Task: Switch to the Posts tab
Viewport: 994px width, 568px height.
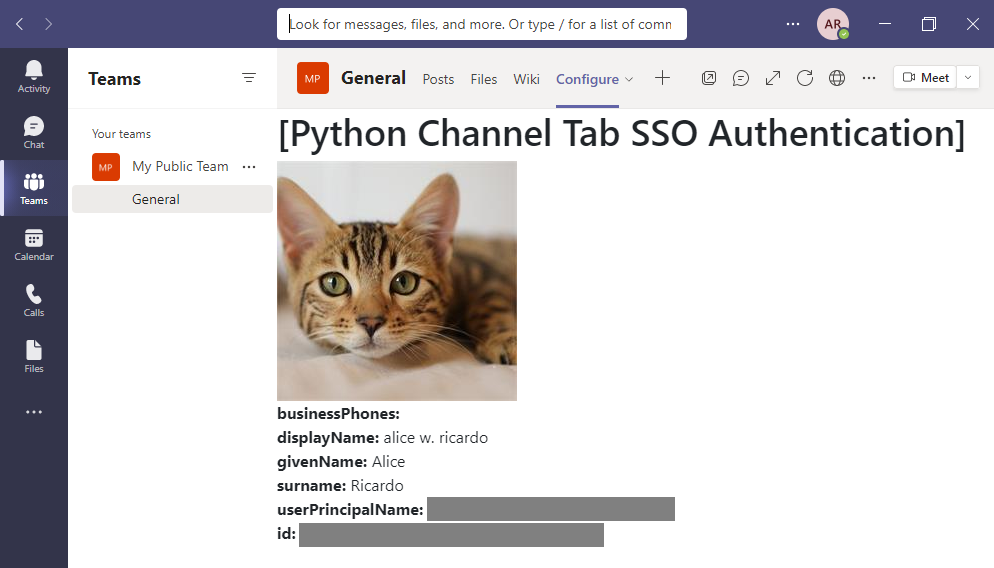Action: click(x=438, y=79)
